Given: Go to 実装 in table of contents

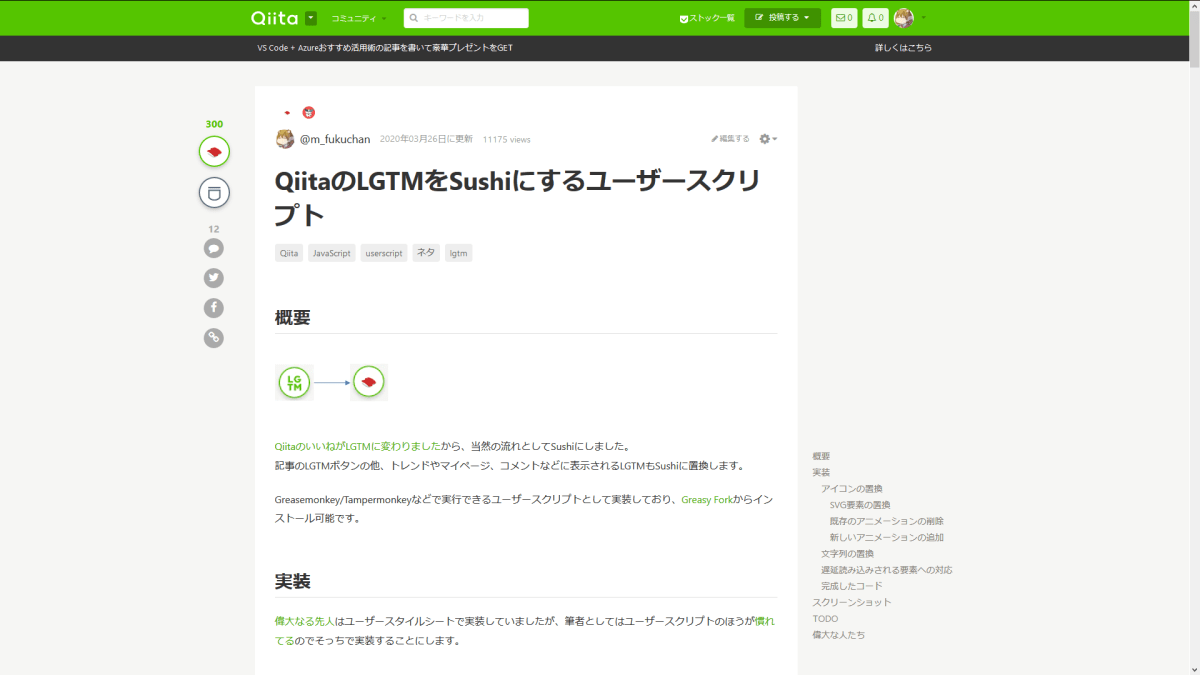Looking at the screenshot, I should click(x=821, y=472).
